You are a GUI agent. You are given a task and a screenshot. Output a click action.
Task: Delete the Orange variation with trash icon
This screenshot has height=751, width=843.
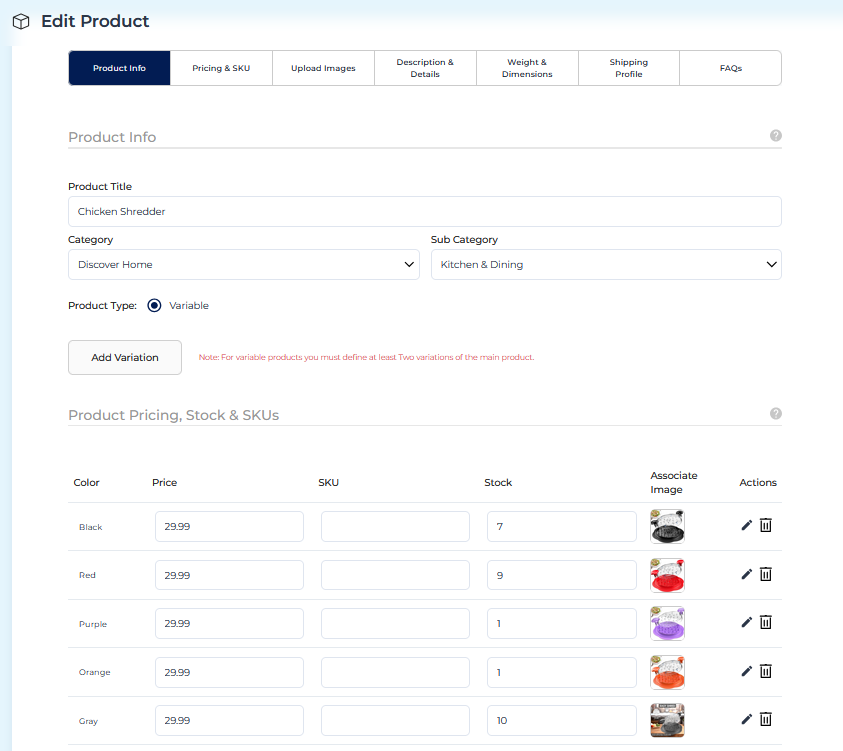[x=766, y=671]
